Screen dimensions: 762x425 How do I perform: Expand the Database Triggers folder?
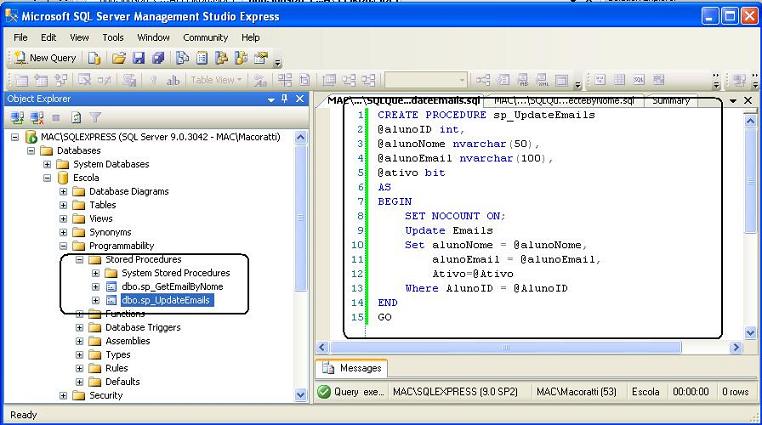click(79, 328)
